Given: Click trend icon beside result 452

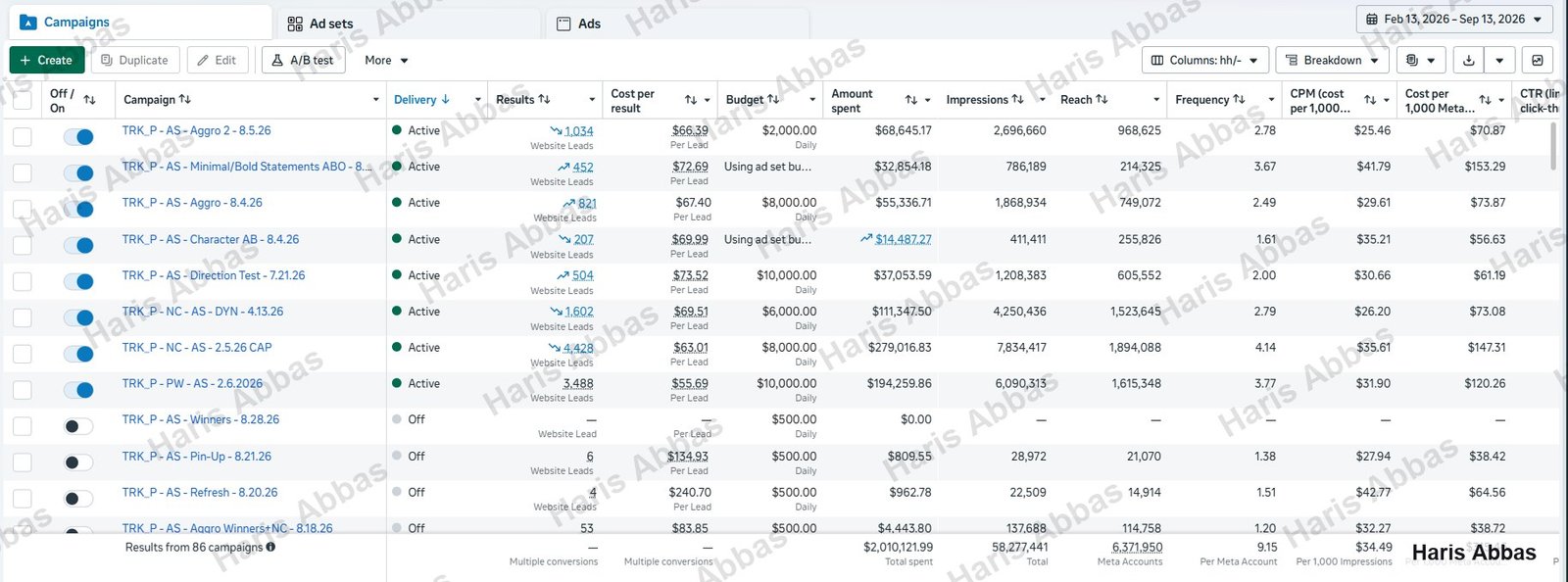Looking at the screenshot, I should (x=563, y=167).
